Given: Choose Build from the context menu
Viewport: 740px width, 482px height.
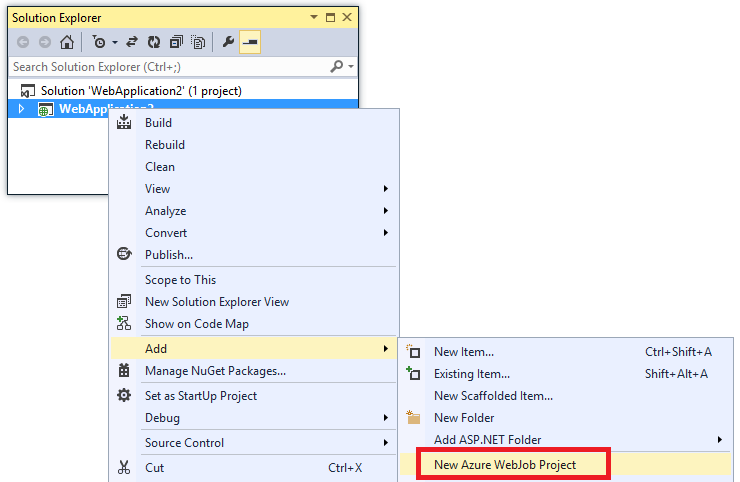Looking at the screenshot, I should [x=254, y=123].
